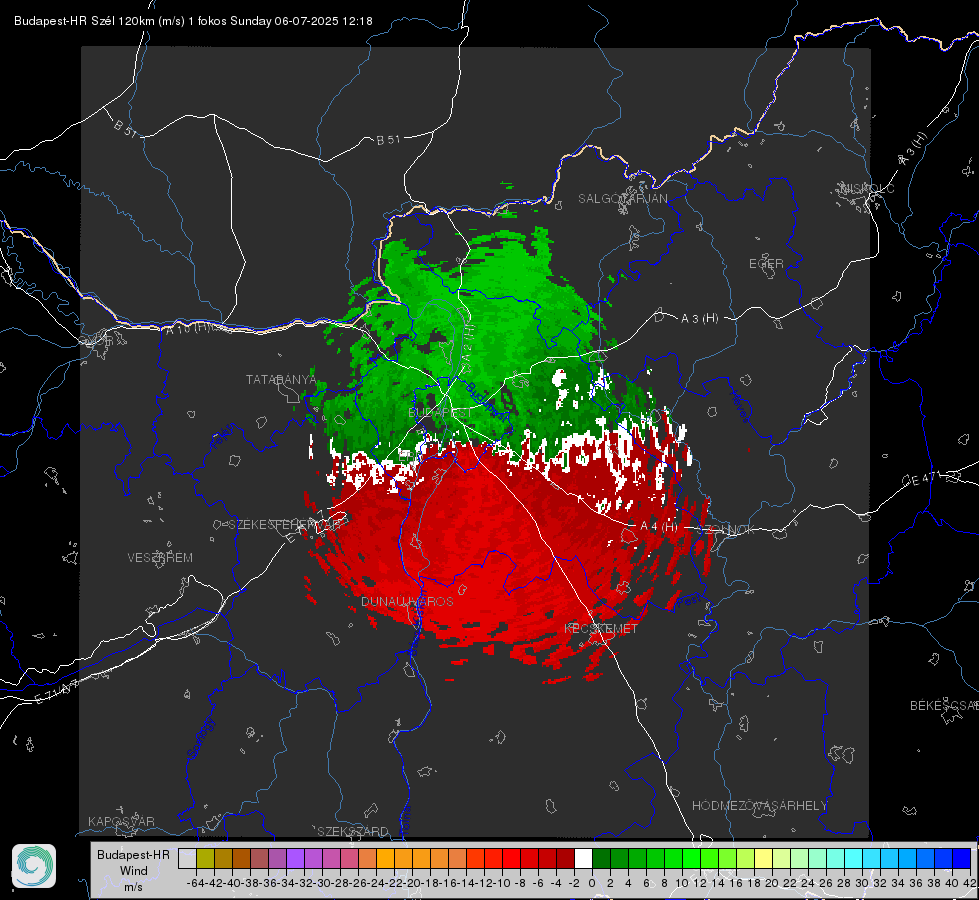Image resolution: width=979 pixels, height=900 pixels.
Task: Click the BÉKÉSCSABA city label
Action: (944, 705)
